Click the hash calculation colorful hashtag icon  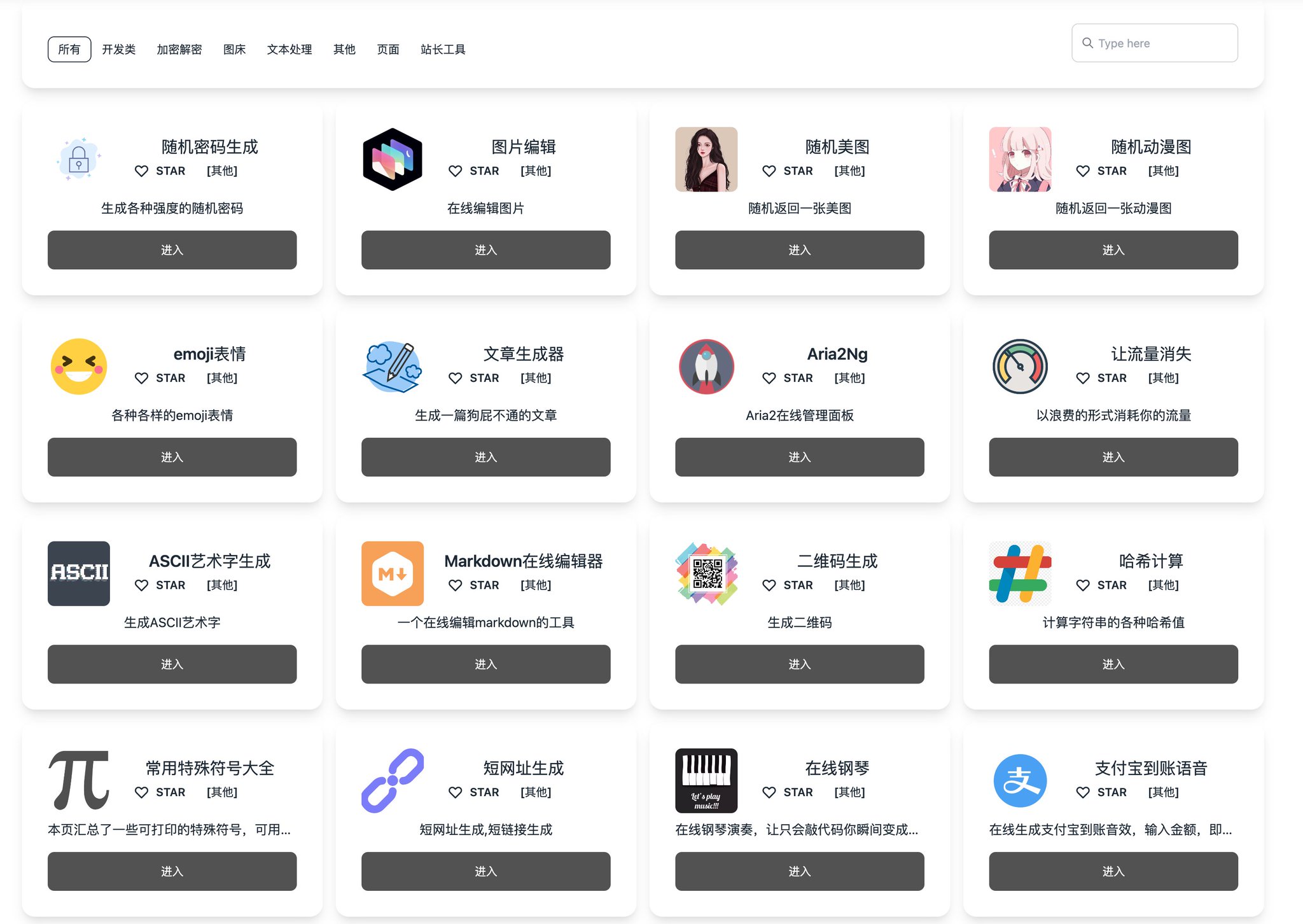pyautogui.click(x=1020, y=573)
